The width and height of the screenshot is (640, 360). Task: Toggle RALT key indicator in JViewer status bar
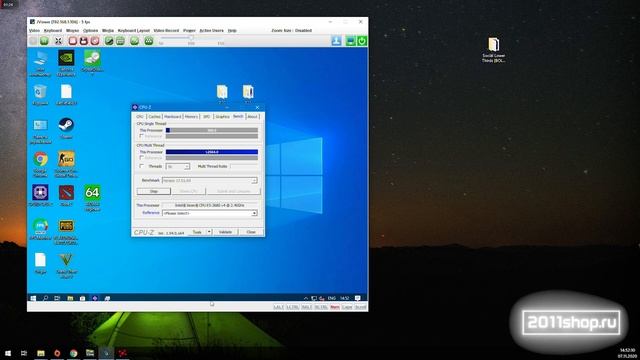(307, 307)
